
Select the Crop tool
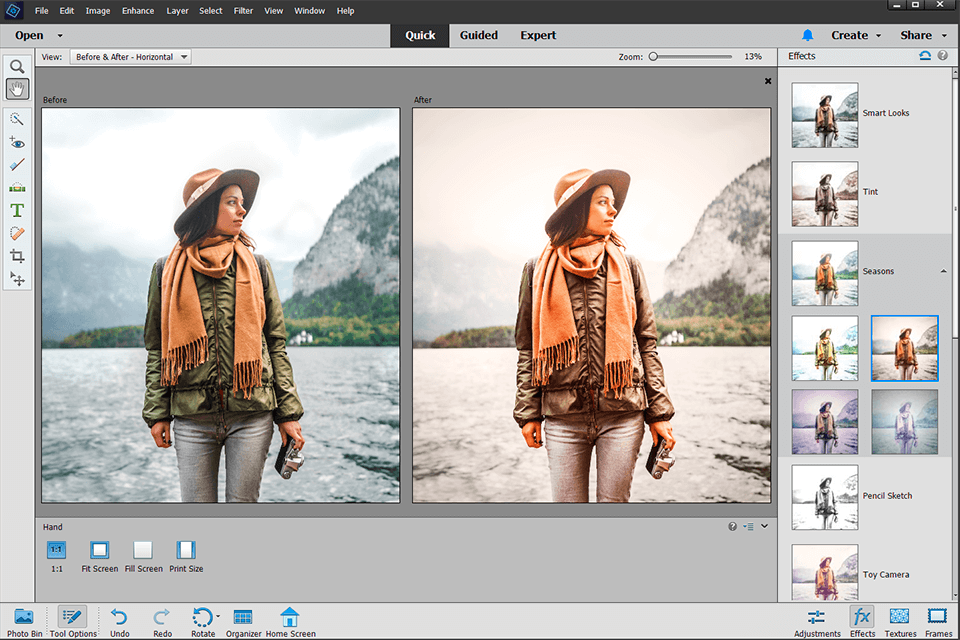(x=17, y=256)
